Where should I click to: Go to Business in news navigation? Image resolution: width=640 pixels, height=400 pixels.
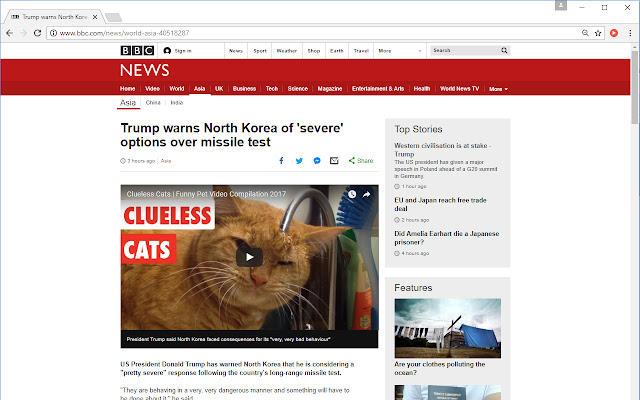click(244, 89)
